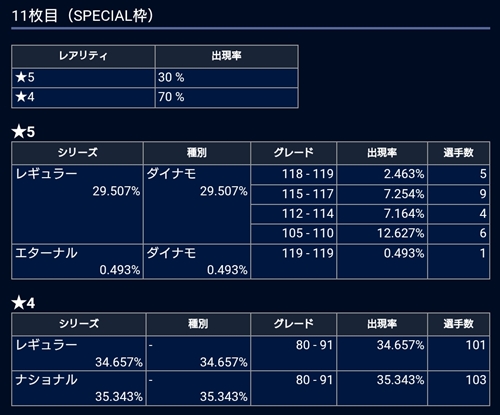Click the ★4 section heading
500x415 pixels.
[23, 303]
